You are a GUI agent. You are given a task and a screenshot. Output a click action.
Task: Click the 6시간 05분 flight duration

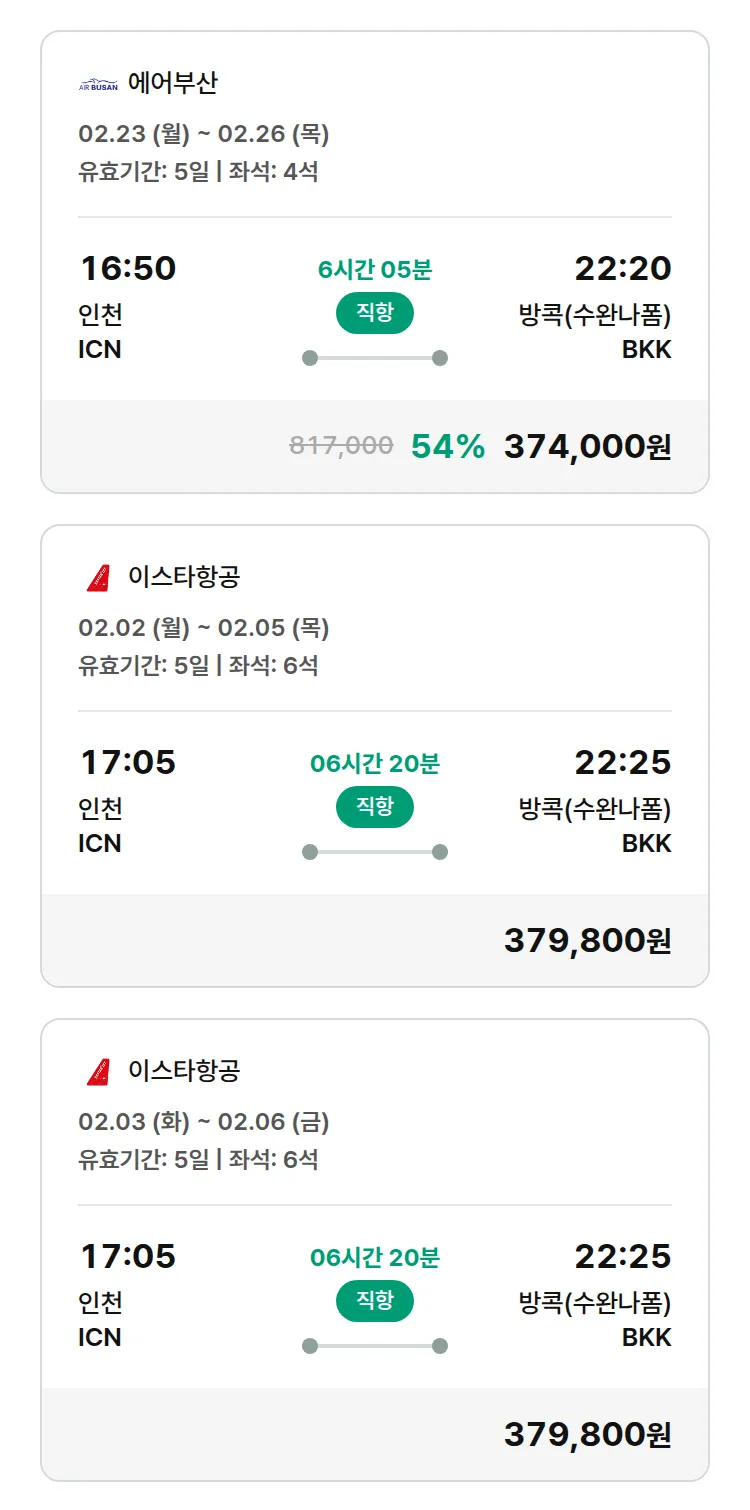click(x=375, y=270)
